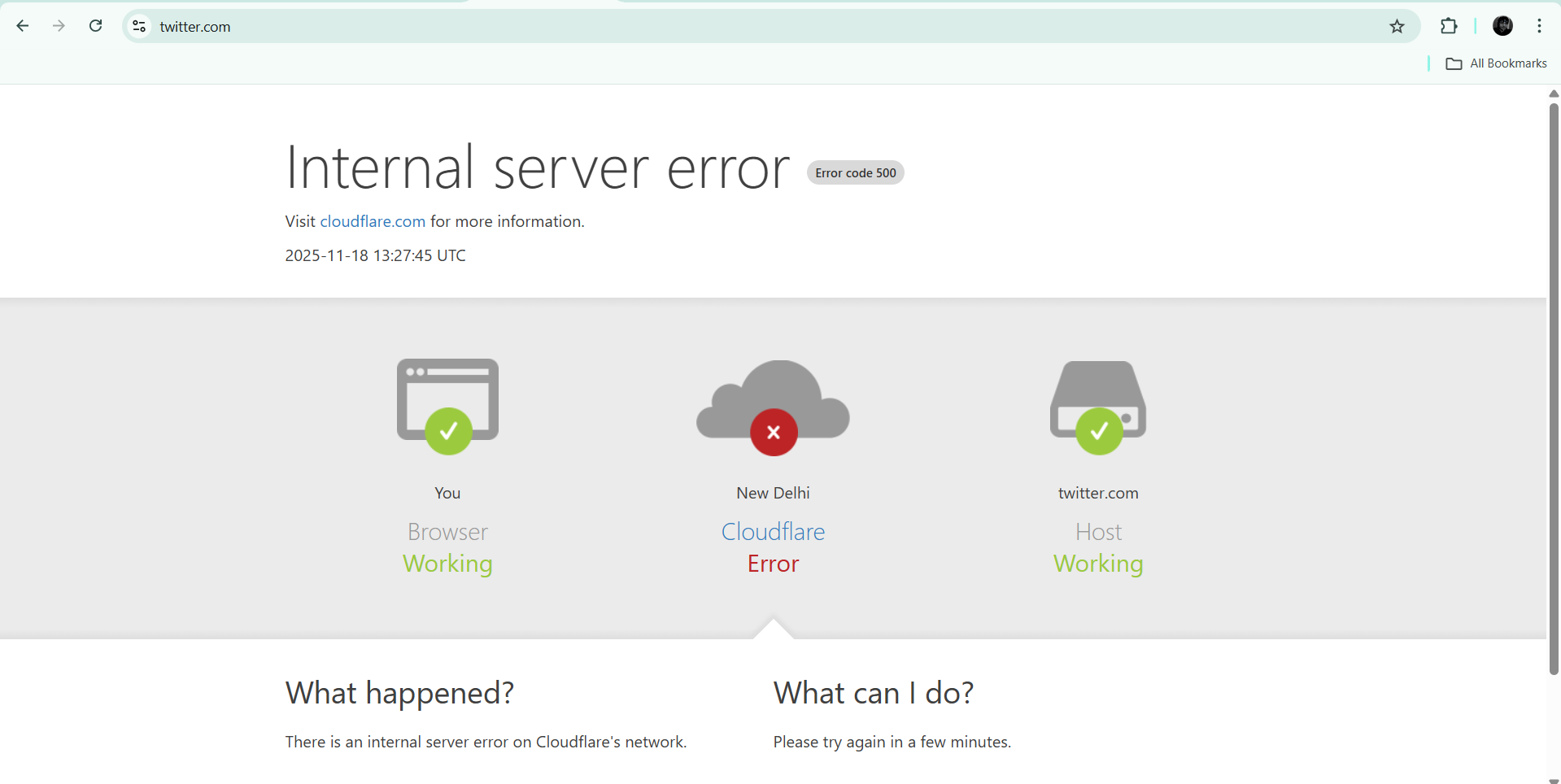Bookmark this page with the star icon
The width and height of the screenshot is (1561, 784).
tap(1397, 27)
